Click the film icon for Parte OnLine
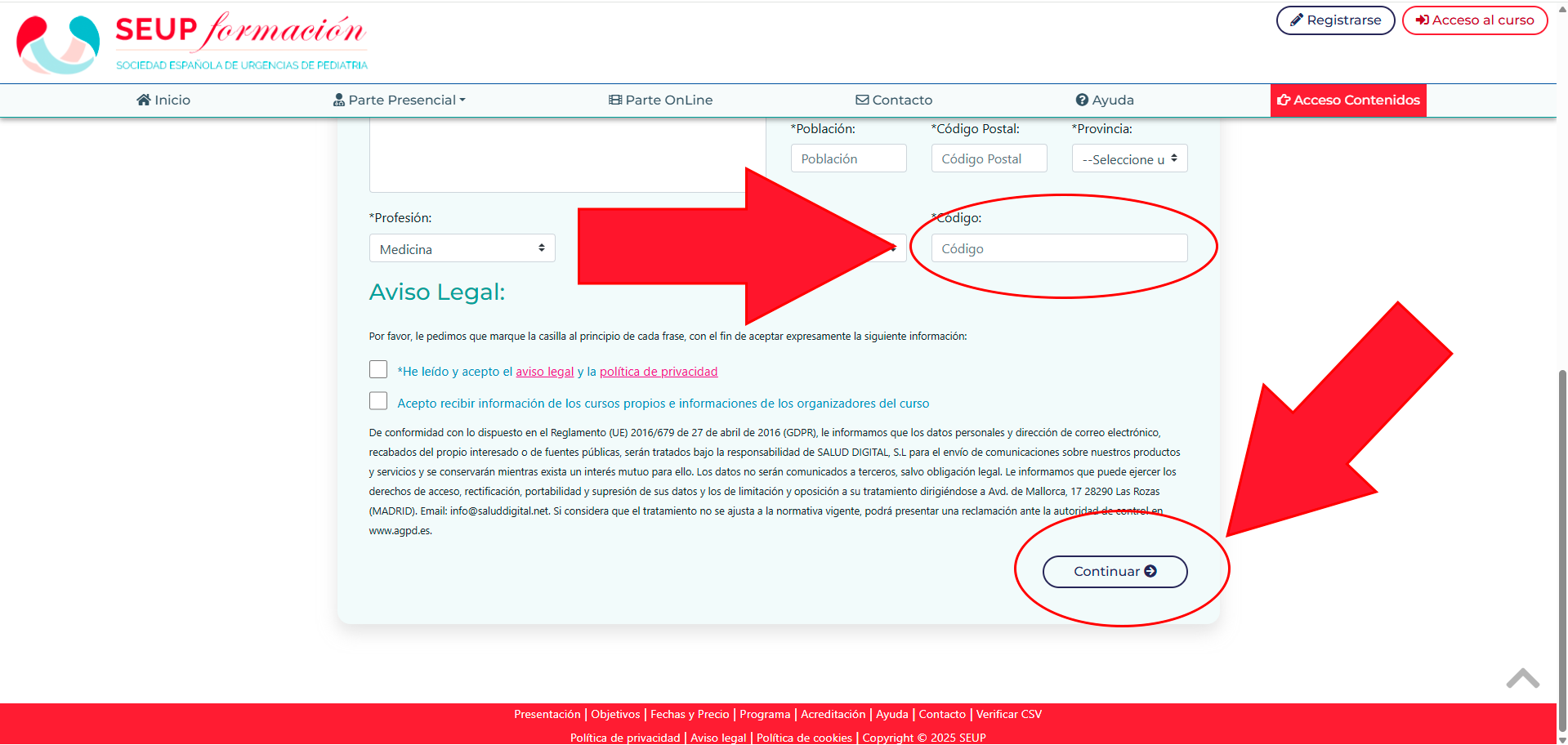Screen dimensions: 1568x745 (615, 100)
